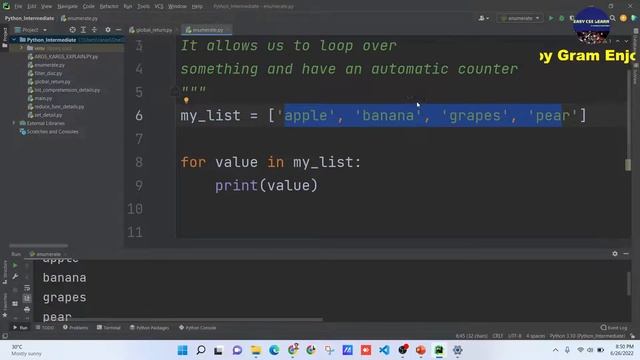The width and height of the screenshot is (640, 360).
Task: Open the Run tool window button
Action: (20, 328)
